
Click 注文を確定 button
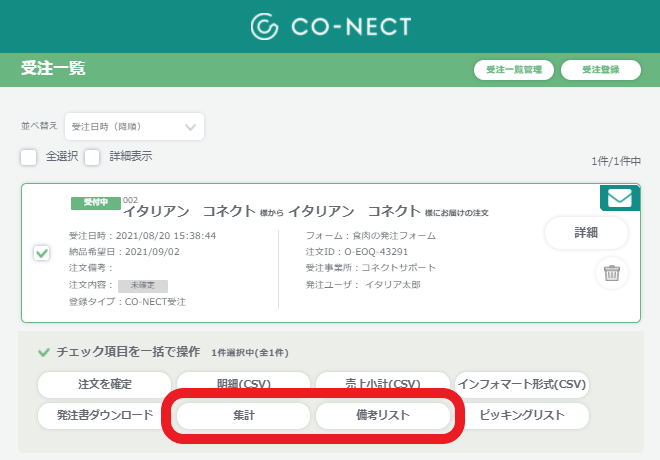coord(104,384)
